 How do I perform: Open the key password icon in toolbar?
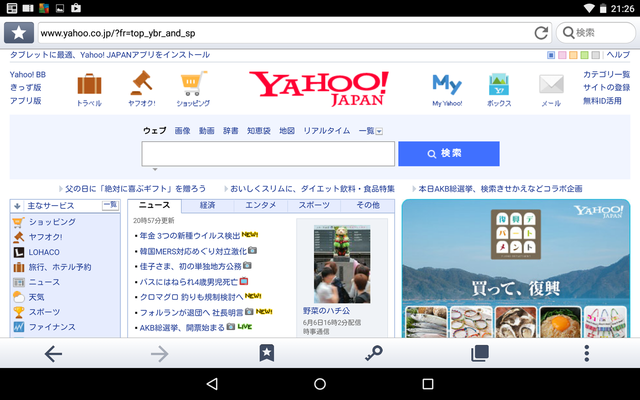pyautogui.click(x=373, y=353)
